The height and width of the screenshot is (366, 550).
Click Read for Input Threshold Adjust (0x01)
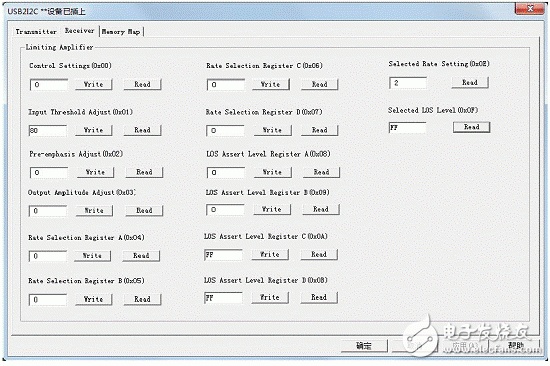(x=142, y=130)
